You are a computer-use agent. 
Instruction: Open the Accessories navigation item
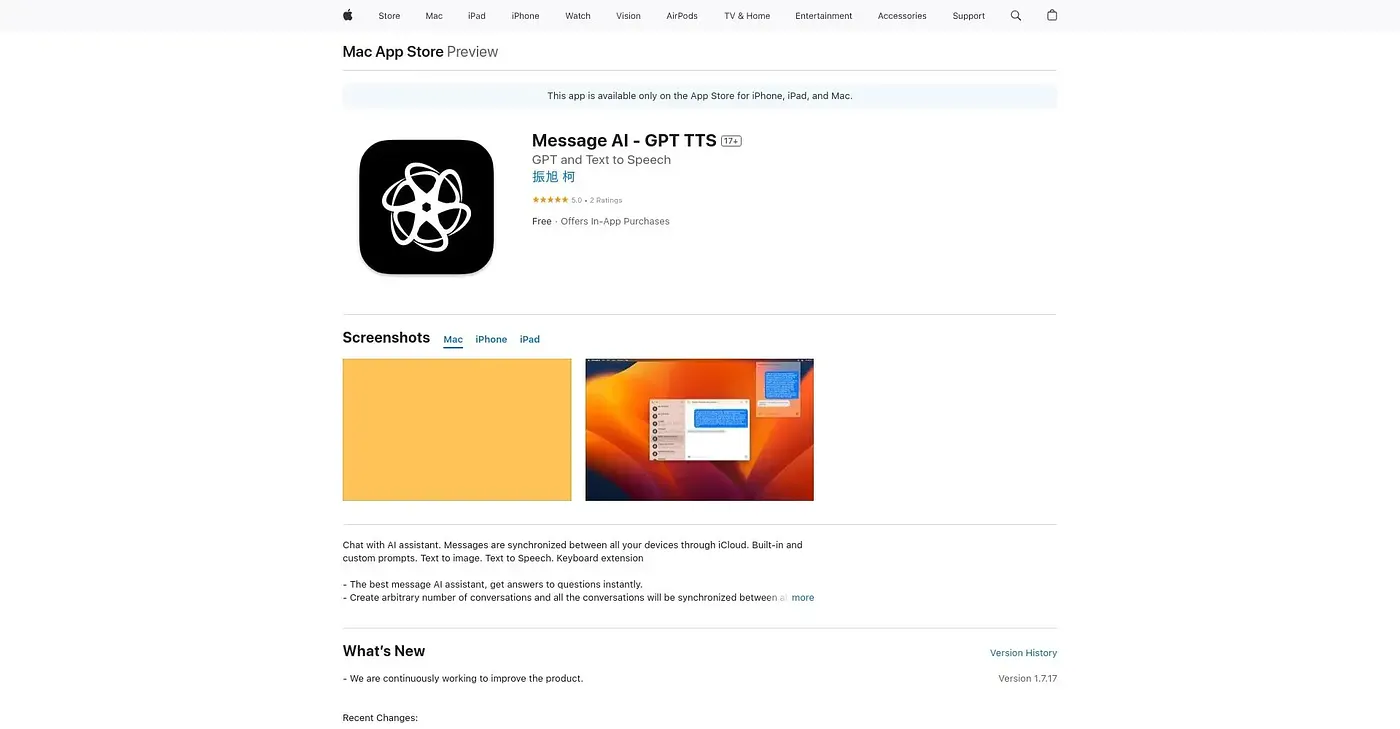point(902,16)
